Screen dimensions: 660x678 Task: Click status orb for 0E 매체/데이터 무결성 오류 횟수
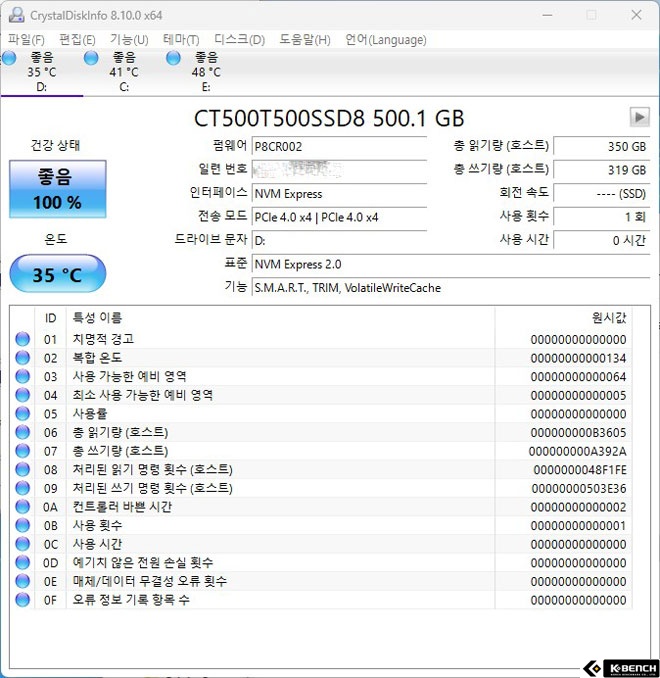[x=22, y=581]
